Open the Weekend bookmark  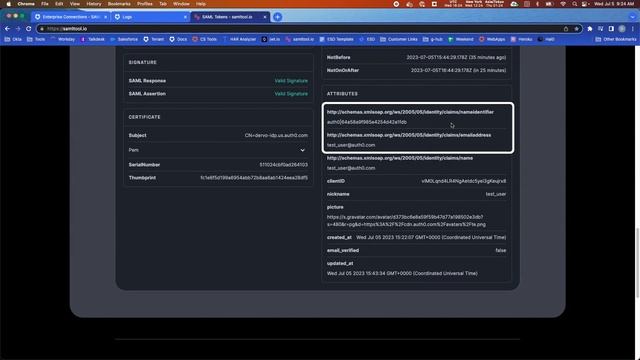[461, 40]
